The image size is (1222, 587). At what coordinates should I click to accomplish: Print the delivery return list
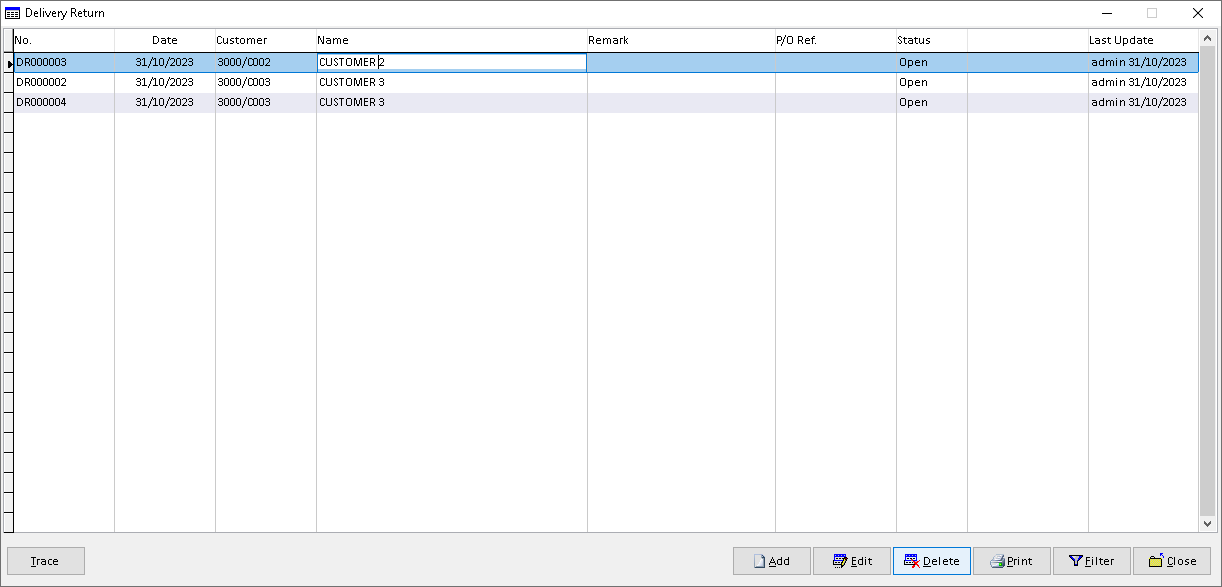tap(1011, 561)
